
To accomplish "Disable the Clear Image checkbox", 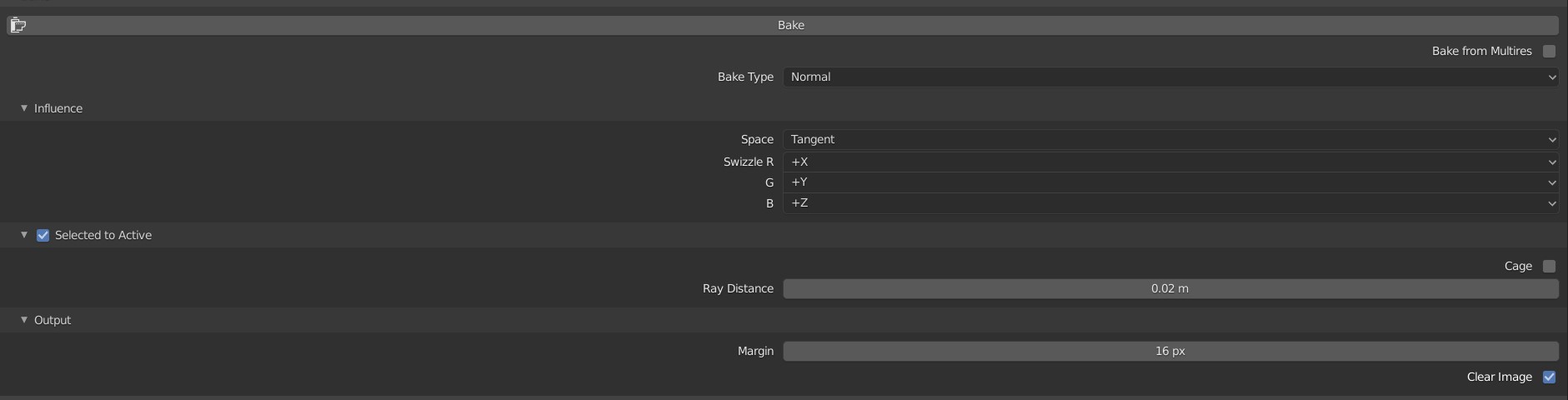I will pyautogui.click(x=1549, y=377).
